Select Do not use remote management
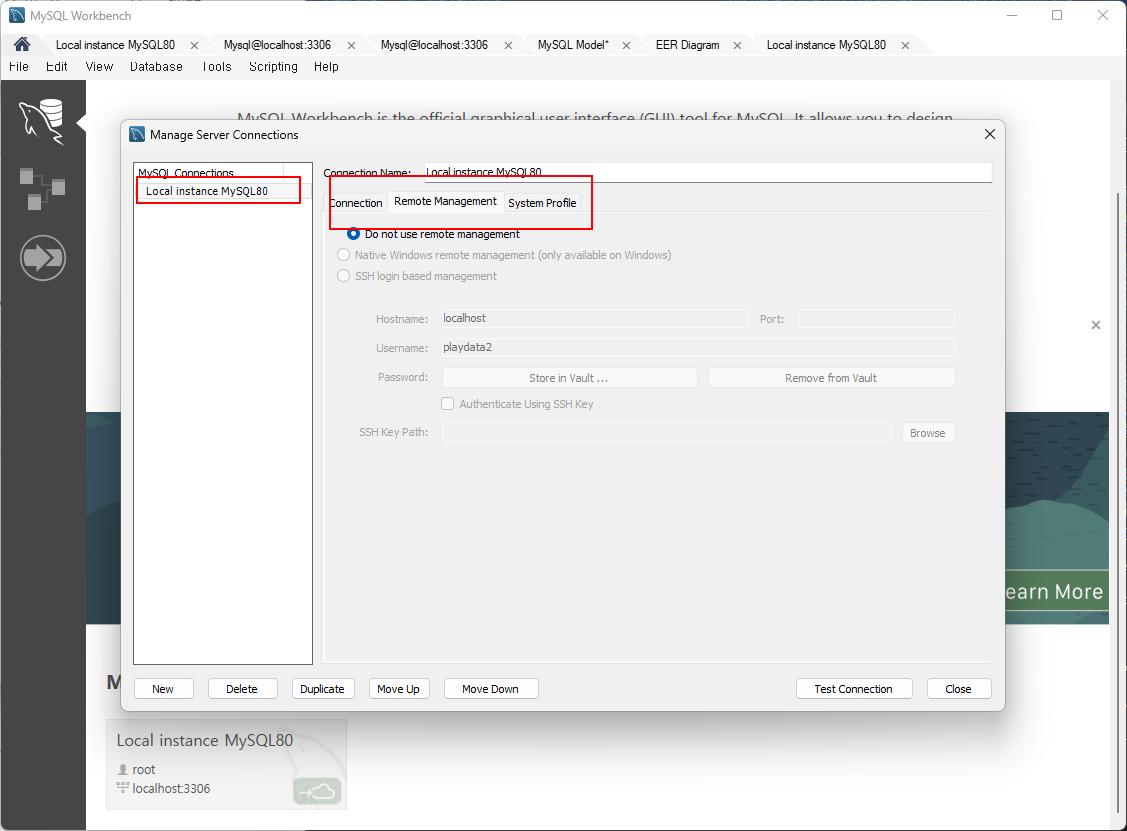This screenshot has width=1127, height=831. (x=354, y=234)
